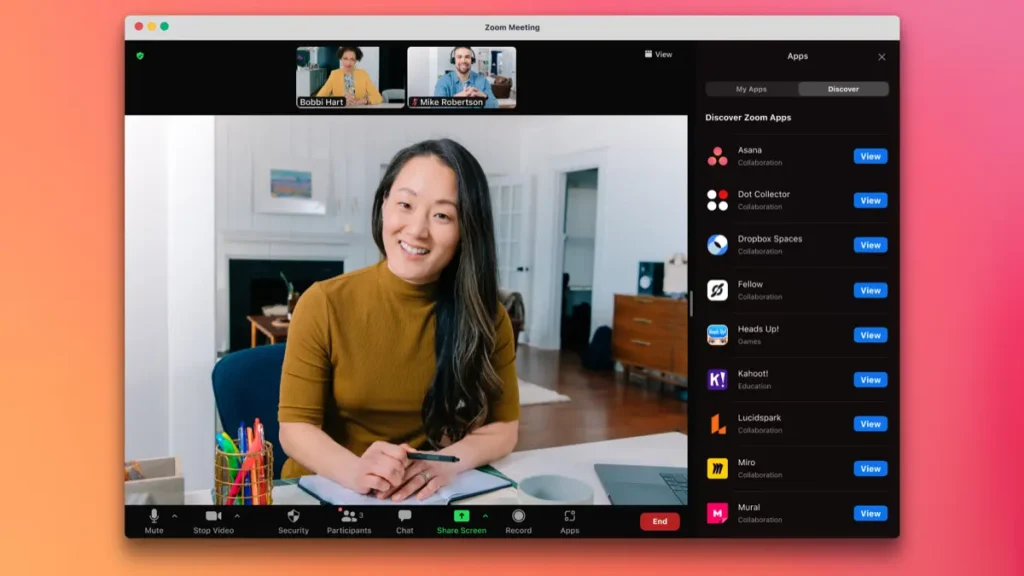Switch to the My Apps tab
The image size is (1024, 576).
pyautogui.click(x=751, y=89)
